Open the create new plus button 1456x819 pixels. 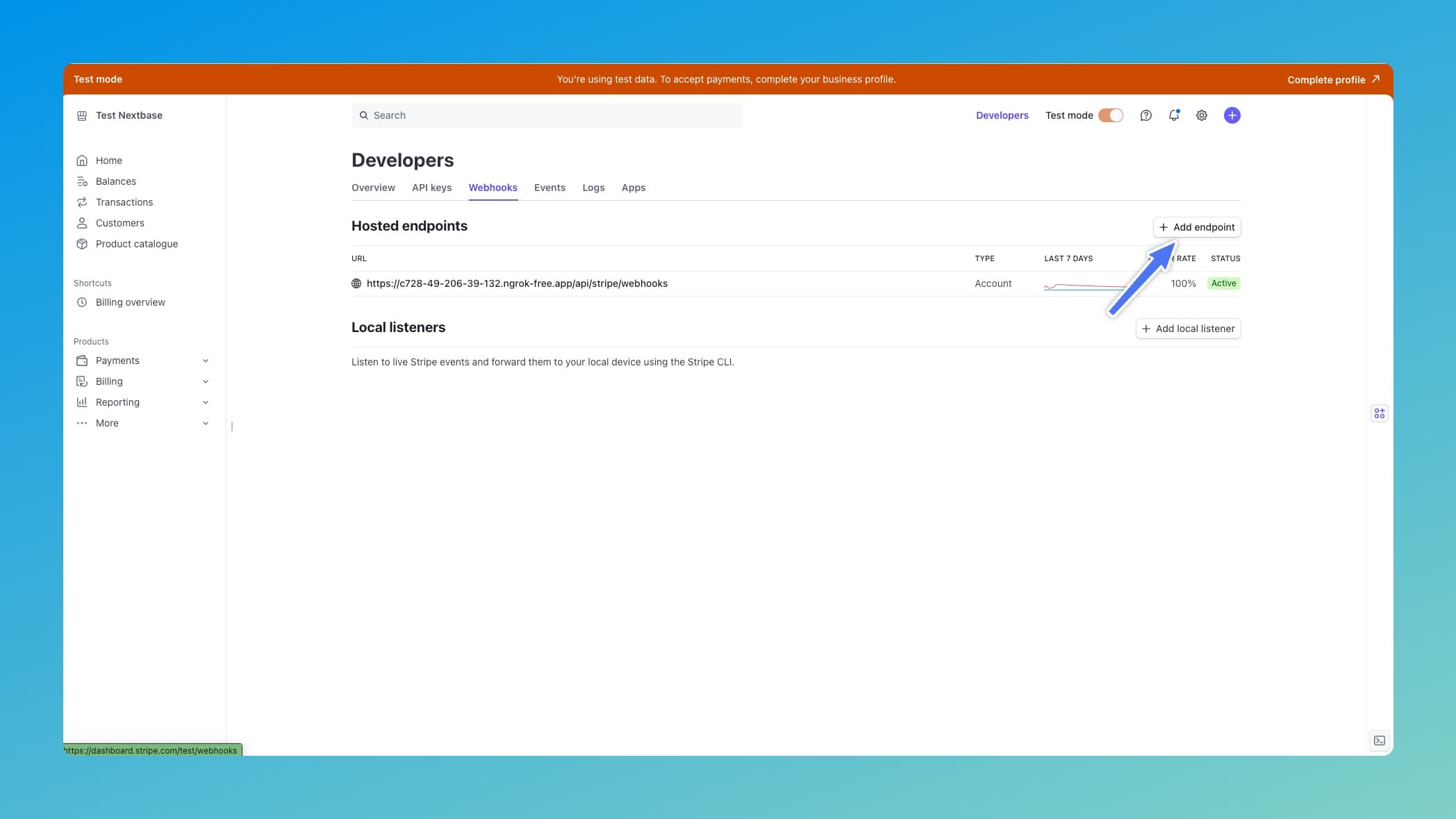tap(1232, 115)
